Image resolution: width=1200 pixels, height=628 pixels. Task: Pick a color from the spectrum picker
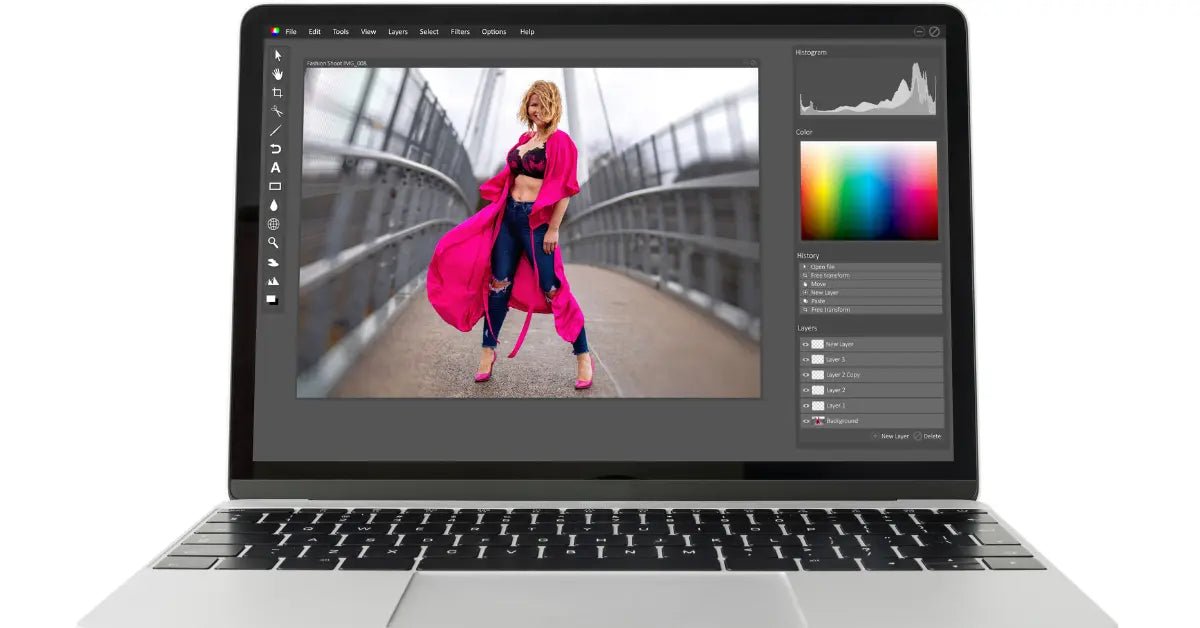pos(868,190)
